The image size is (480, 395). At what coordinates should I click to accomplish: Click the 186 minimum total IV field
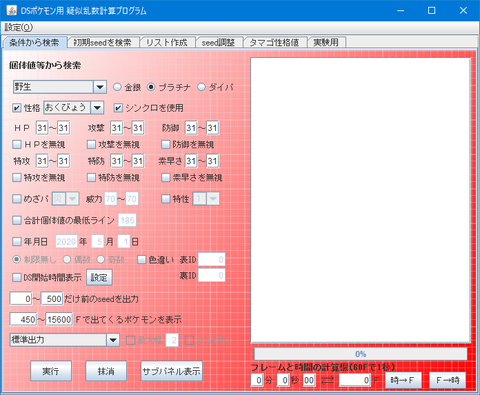[127, 220]
